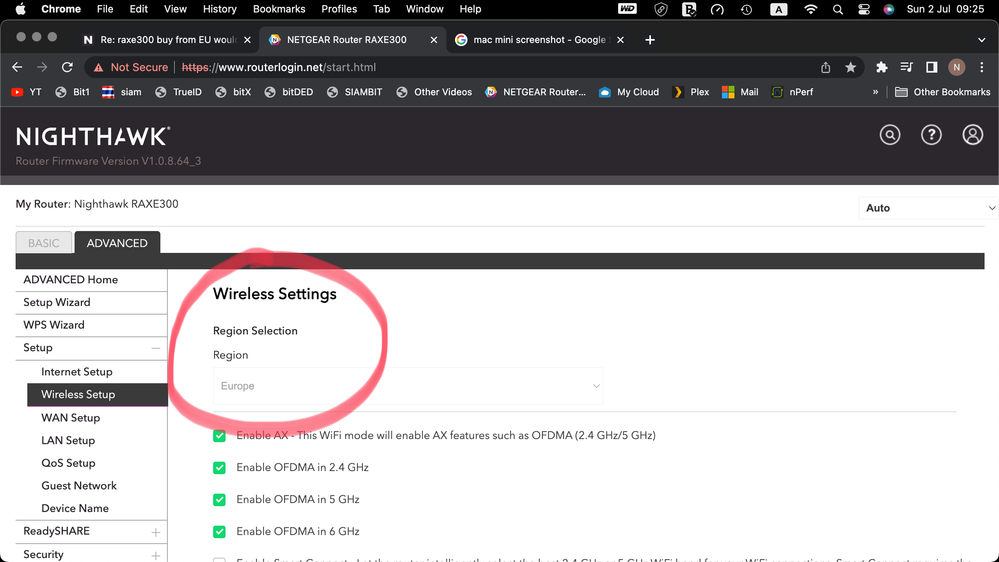Viewport: 999px width, 562px height.
Task: Click the browser forward arrow
Action: (x=42, y=67)
